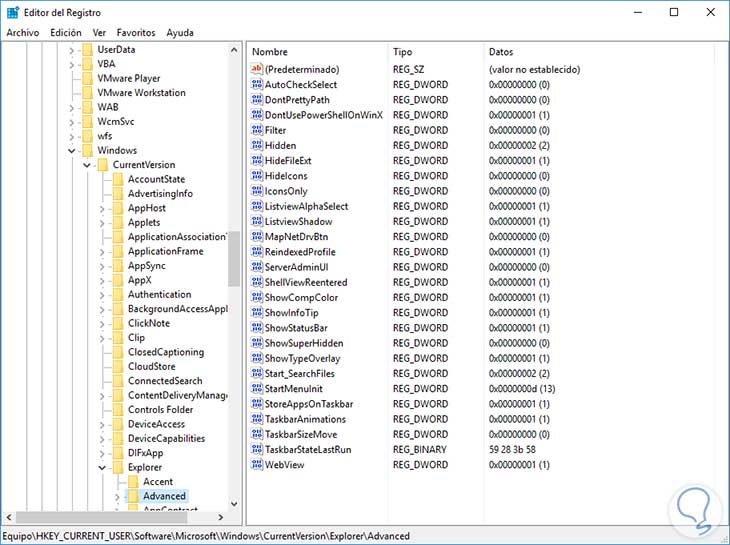The image size is (730, 545).
Task: Click the tree horizontal scroll right arrow
Action: 221,517
